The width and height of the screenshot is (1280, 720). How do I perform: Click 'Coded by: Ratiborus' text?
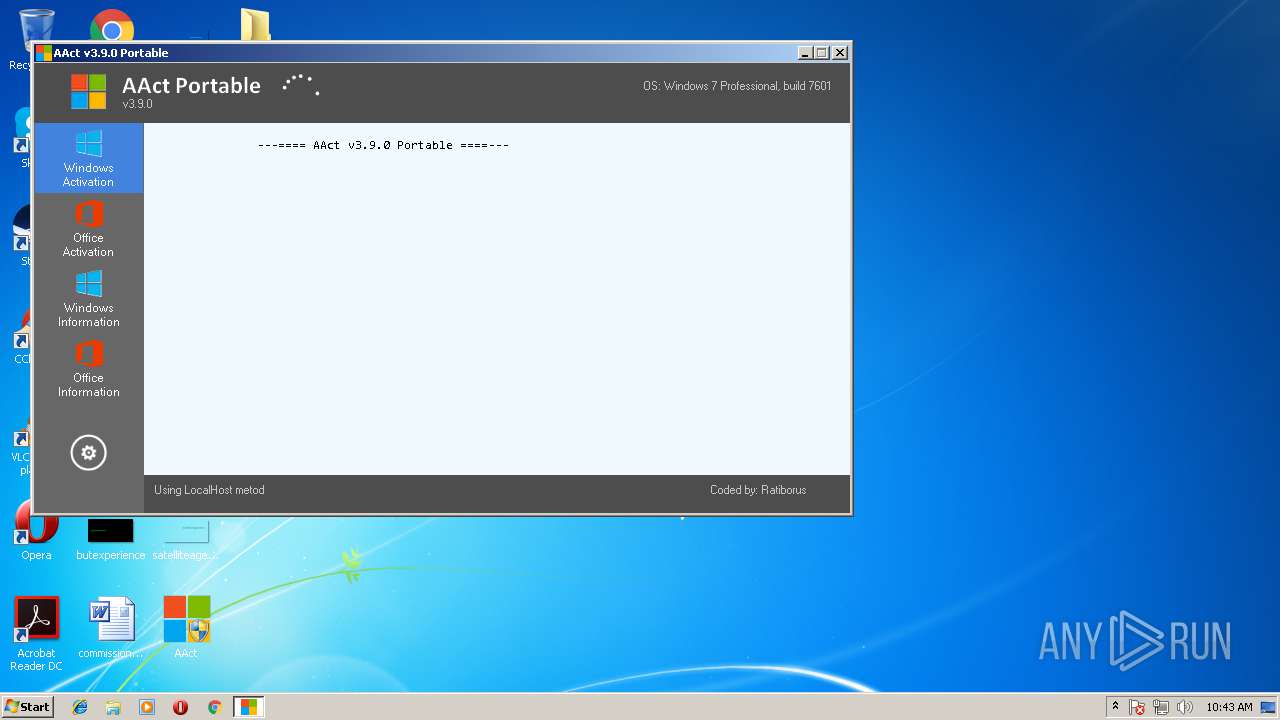pyautogui.click(x=758, y=490)
